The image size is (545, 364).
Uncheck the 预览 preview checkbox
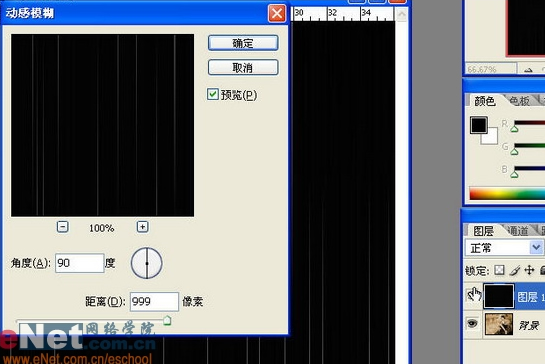tap(213, 94)
